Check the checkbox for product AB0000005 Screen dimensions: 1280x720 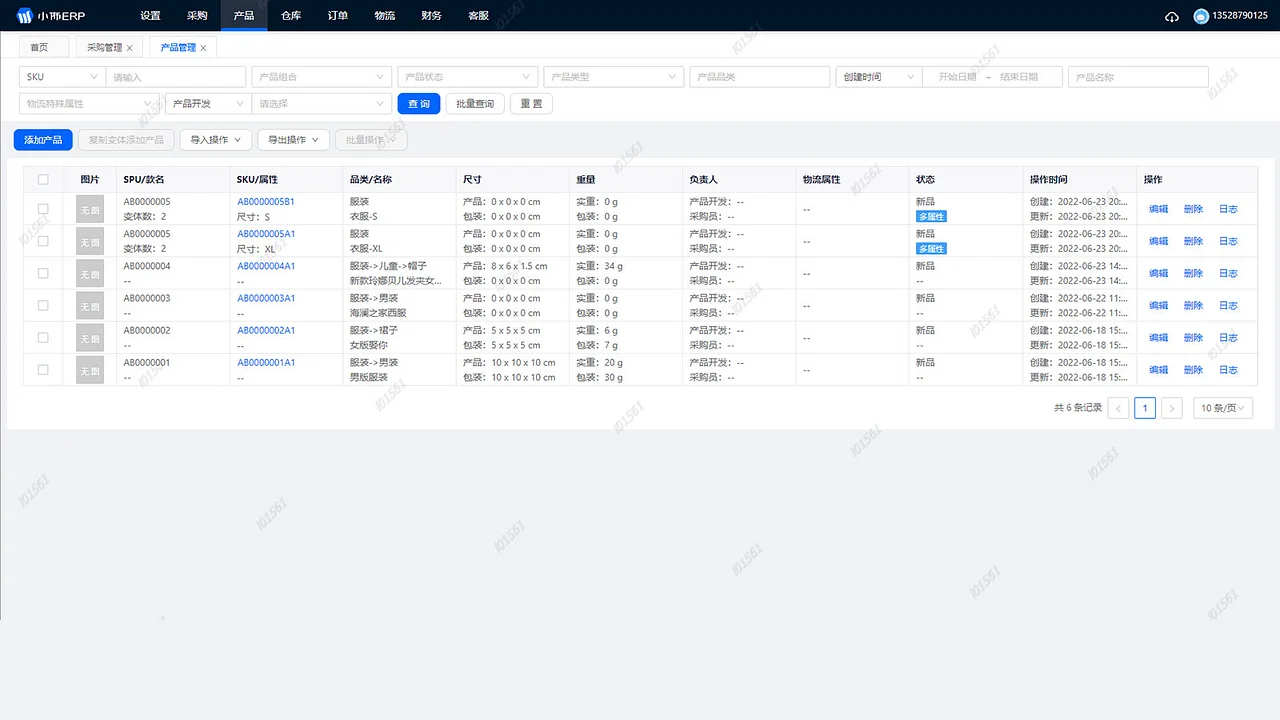pos(42,209)
